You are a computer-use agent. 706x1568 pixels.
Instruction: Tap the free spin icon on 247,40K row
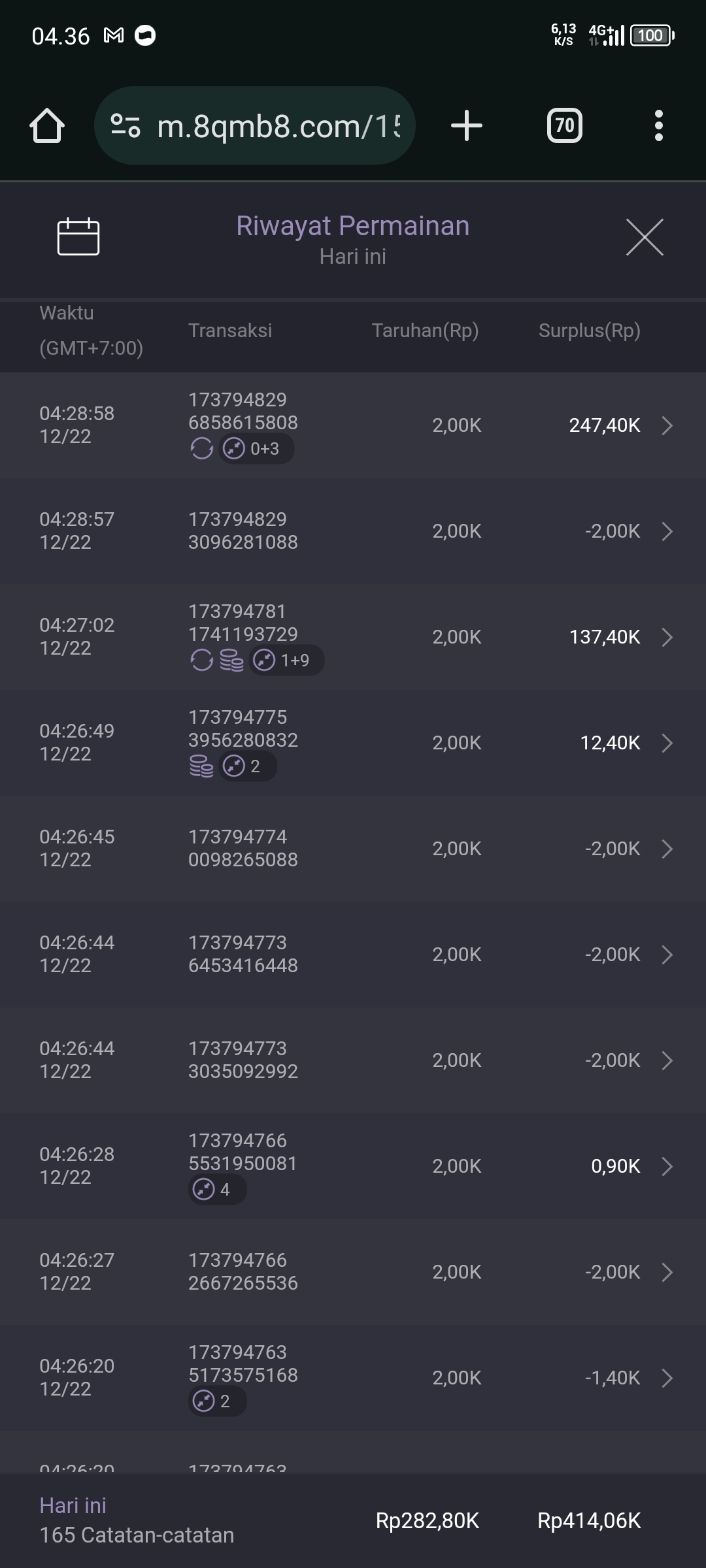coord(201,449)
